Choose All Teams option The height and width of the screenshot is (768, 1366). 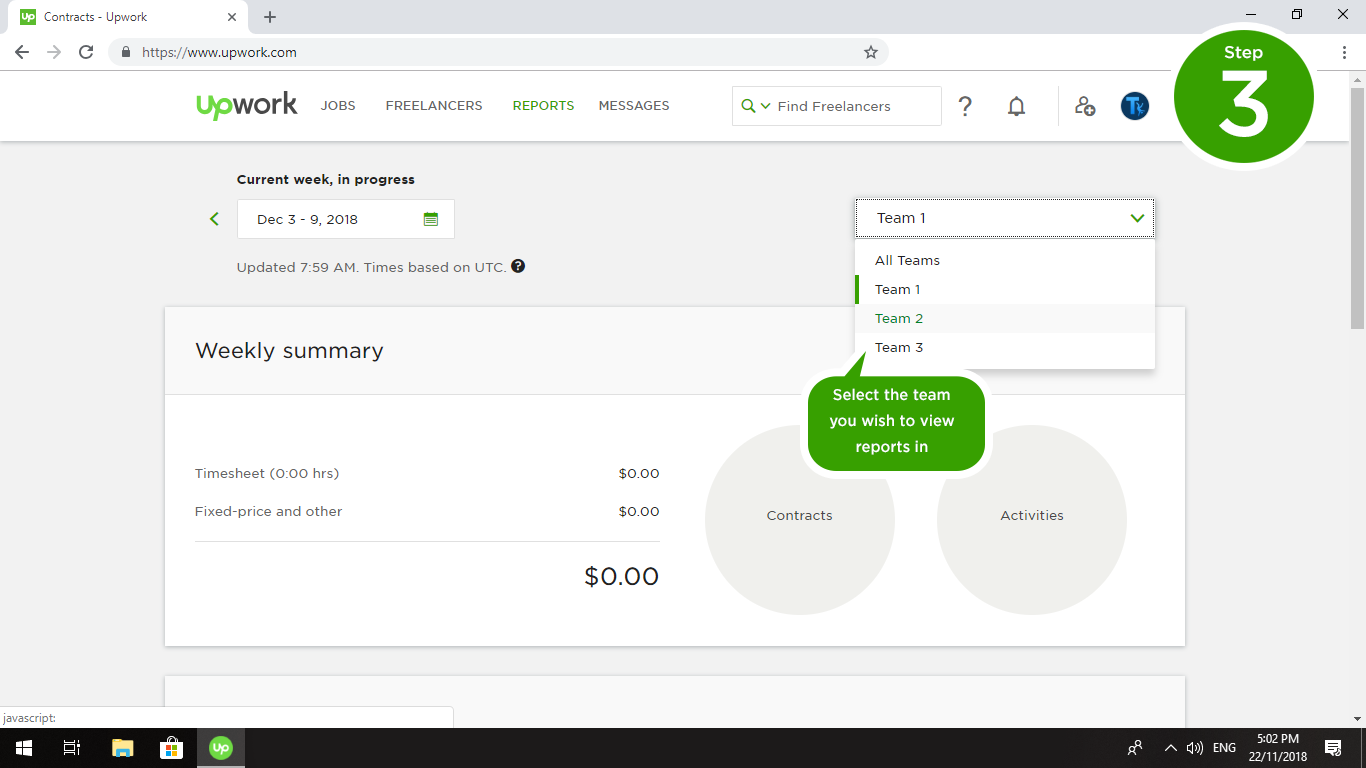[907, 260]
